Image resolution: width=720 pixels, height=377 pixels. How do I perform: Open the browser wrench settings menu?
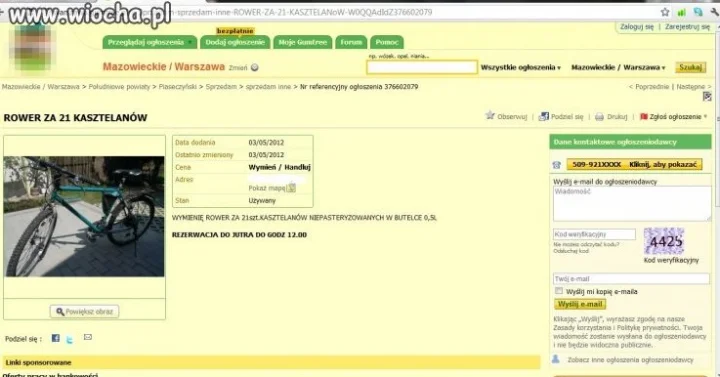click(x=714, y=12)
